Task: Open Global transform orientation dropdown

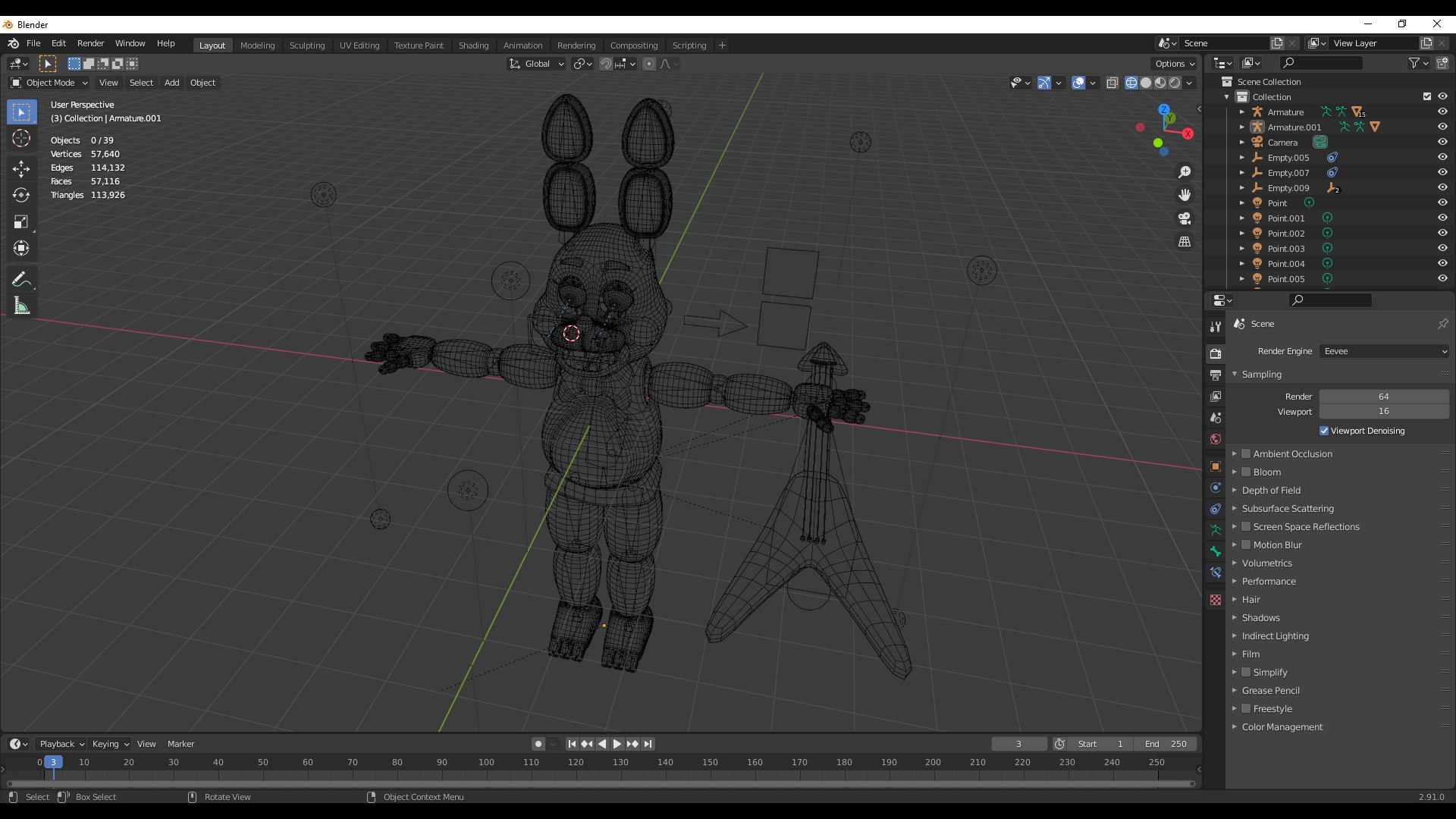Action: pos(537,64)
